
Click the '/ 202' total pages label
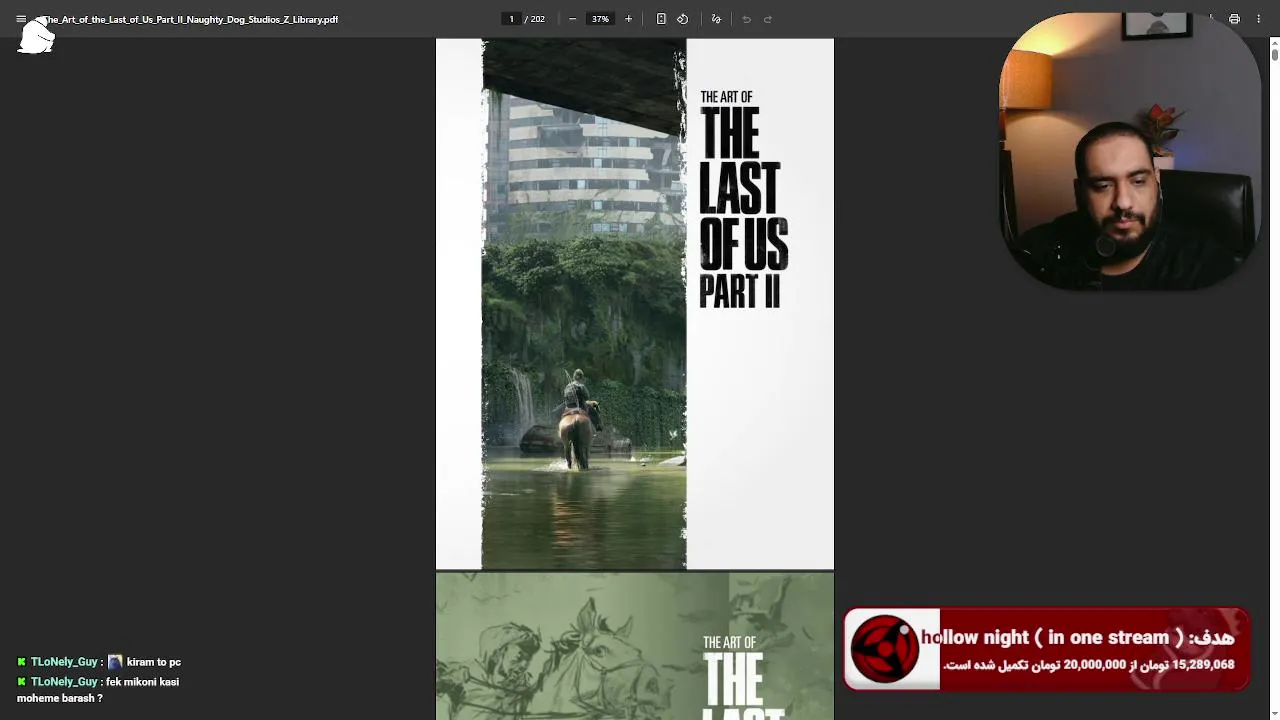(x=535, y=19)
